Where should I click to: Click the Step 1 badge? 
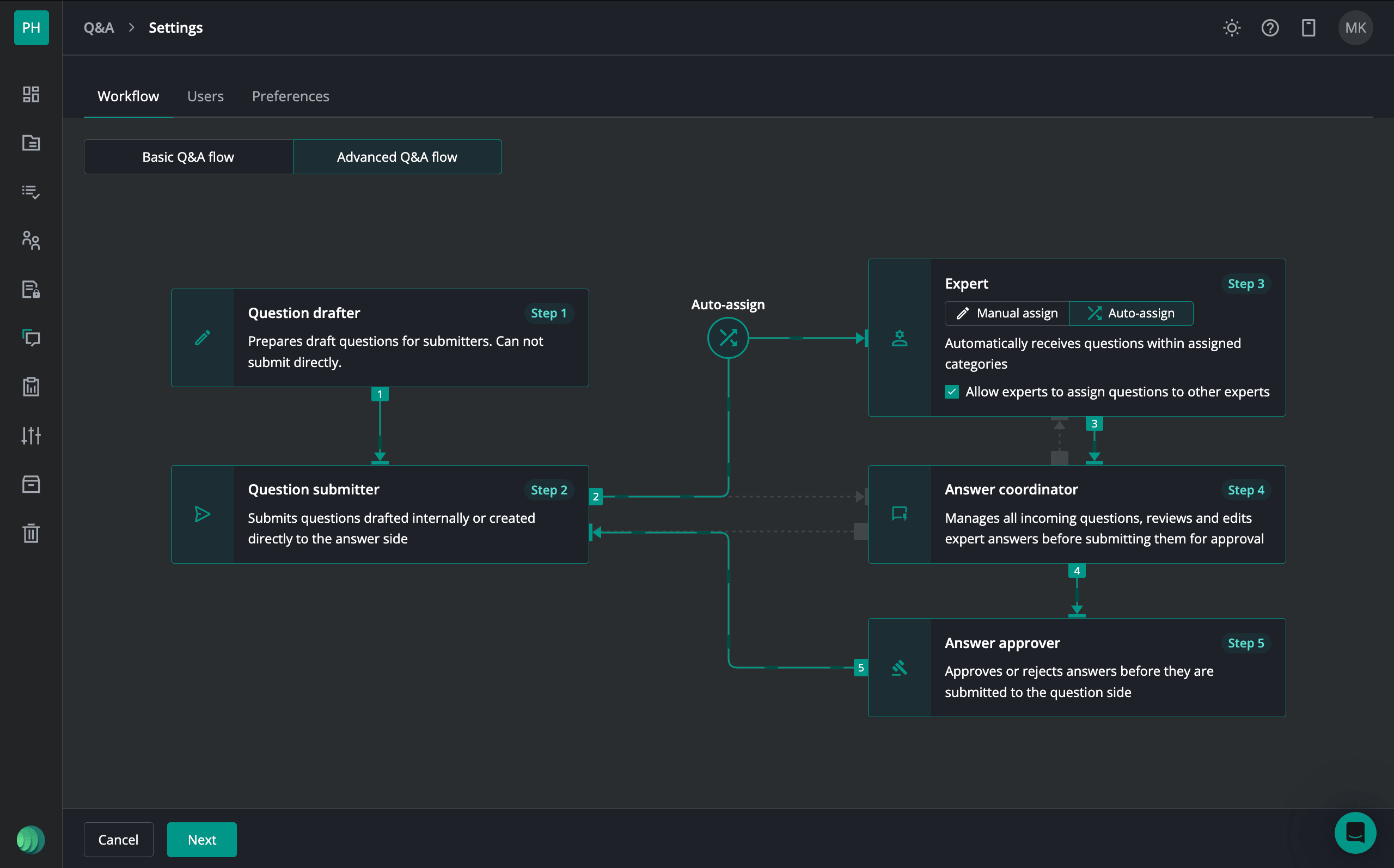[x=549, y=313]
